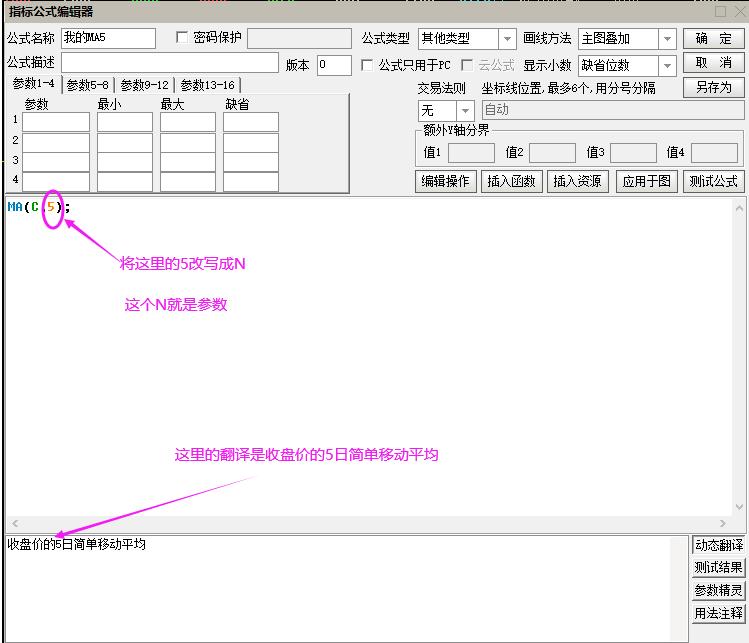Click row 4 缺省 cell

point(251,182)
